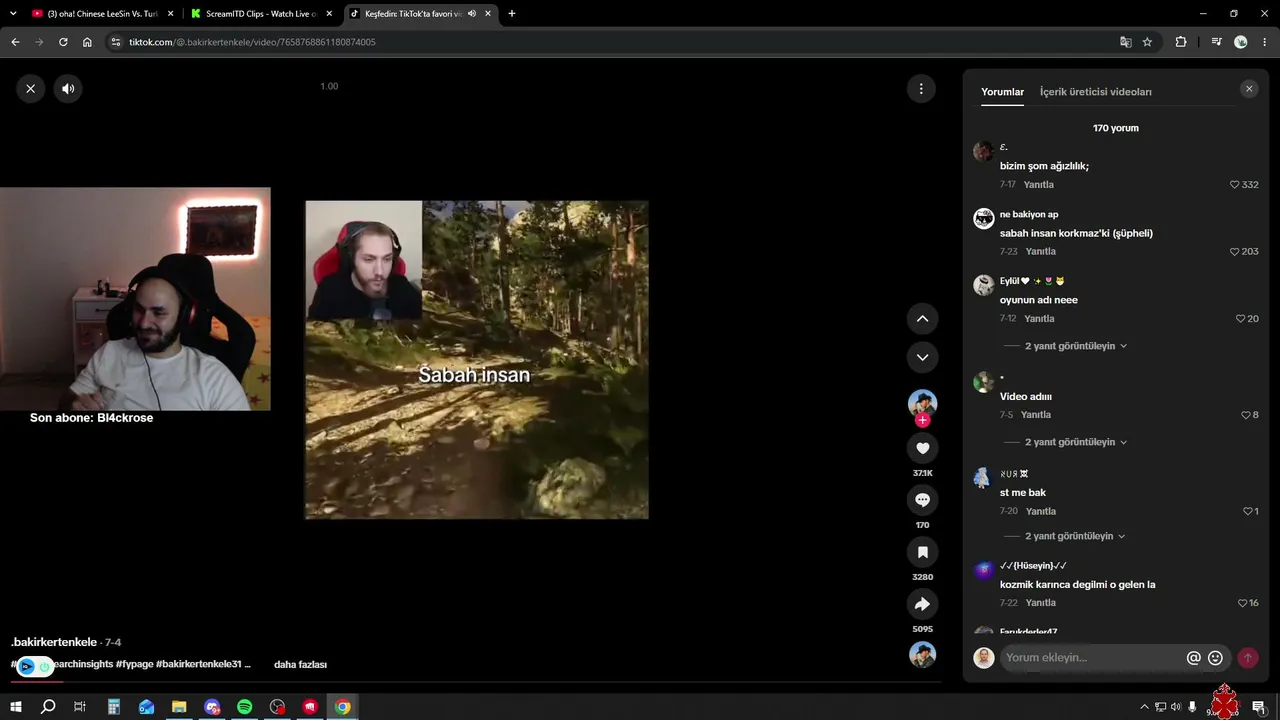The image size is (1280, 720).
Task: Seek along the video progress bar
Action: point(475,682)
